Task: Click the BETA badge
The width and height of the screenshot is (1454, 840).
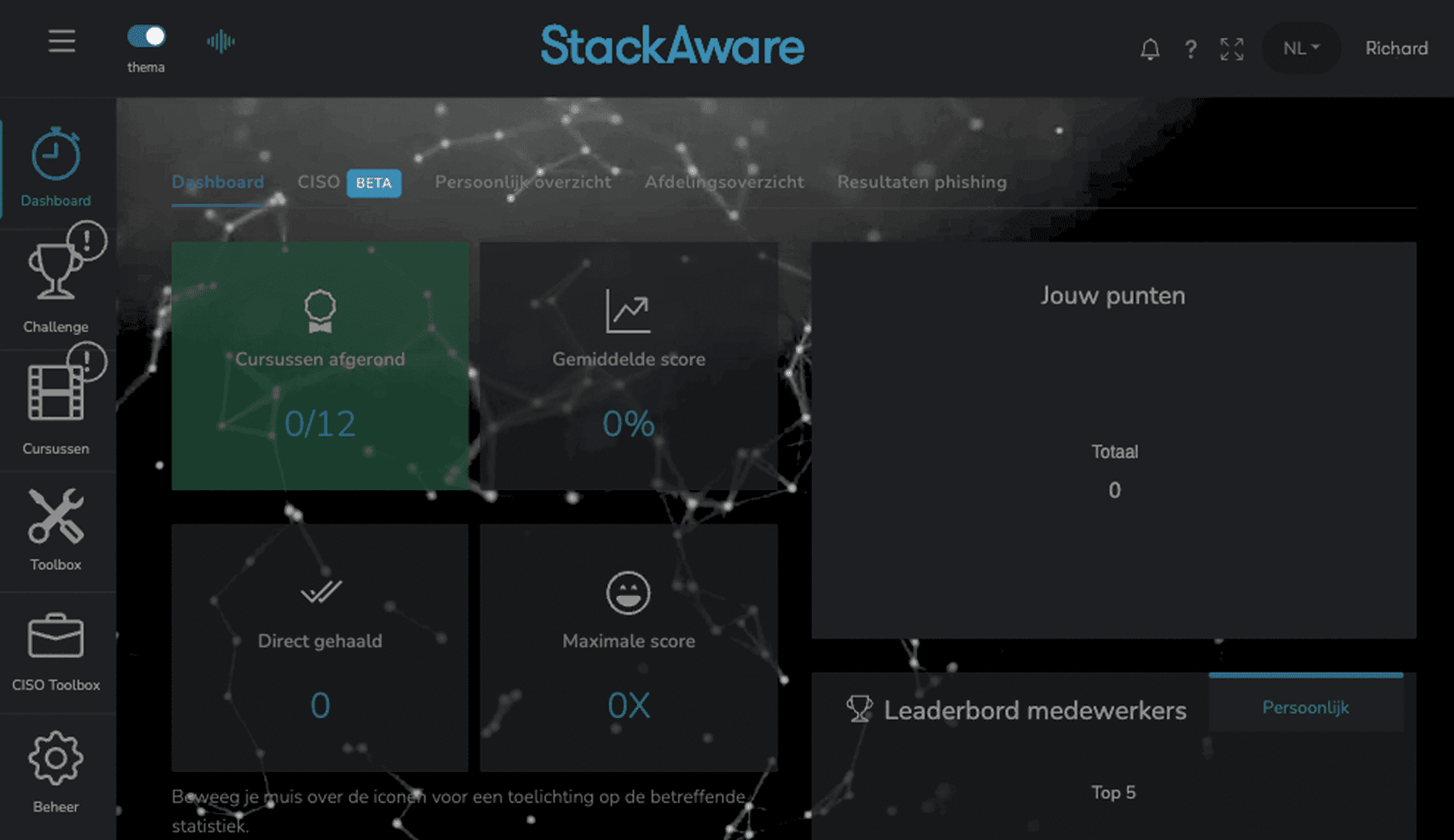Action: point(374,183)
